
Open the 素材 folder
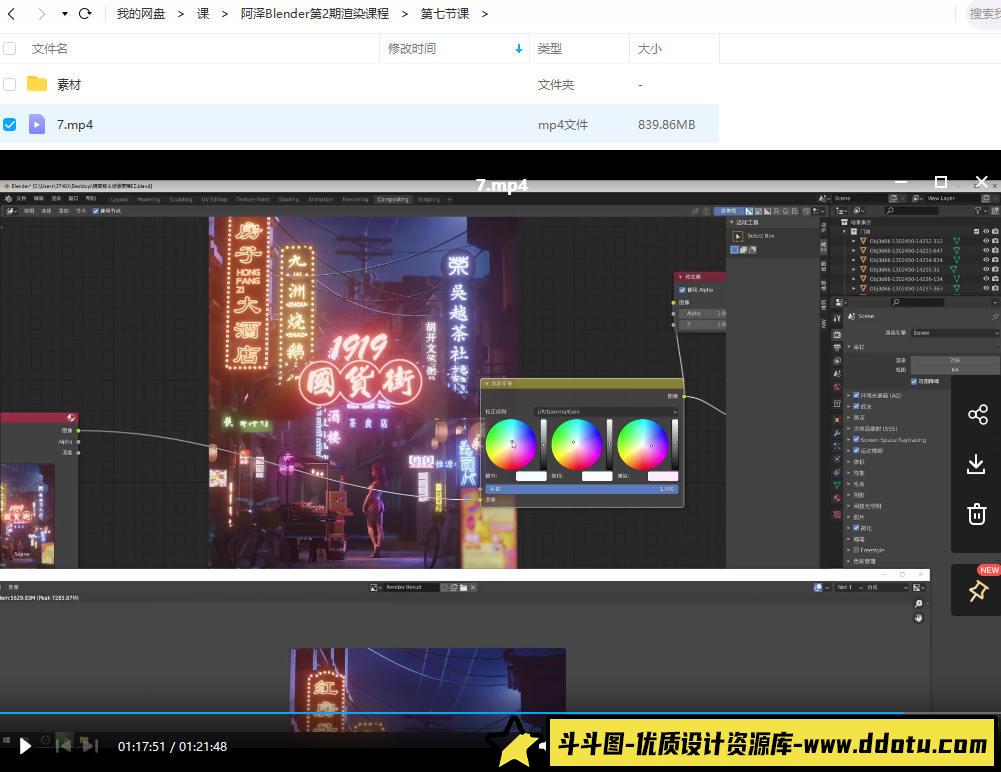pos(69,84)
